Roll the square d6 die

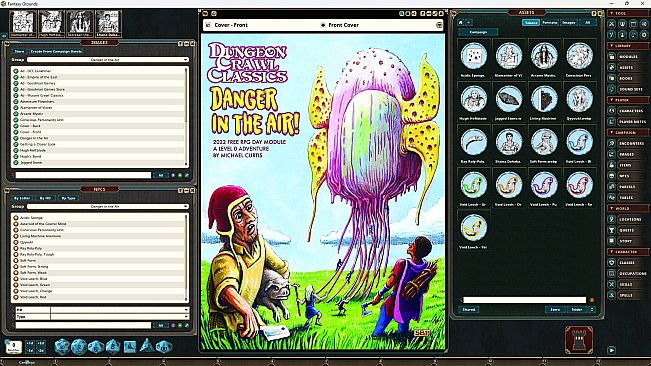[x=130, y=346]
